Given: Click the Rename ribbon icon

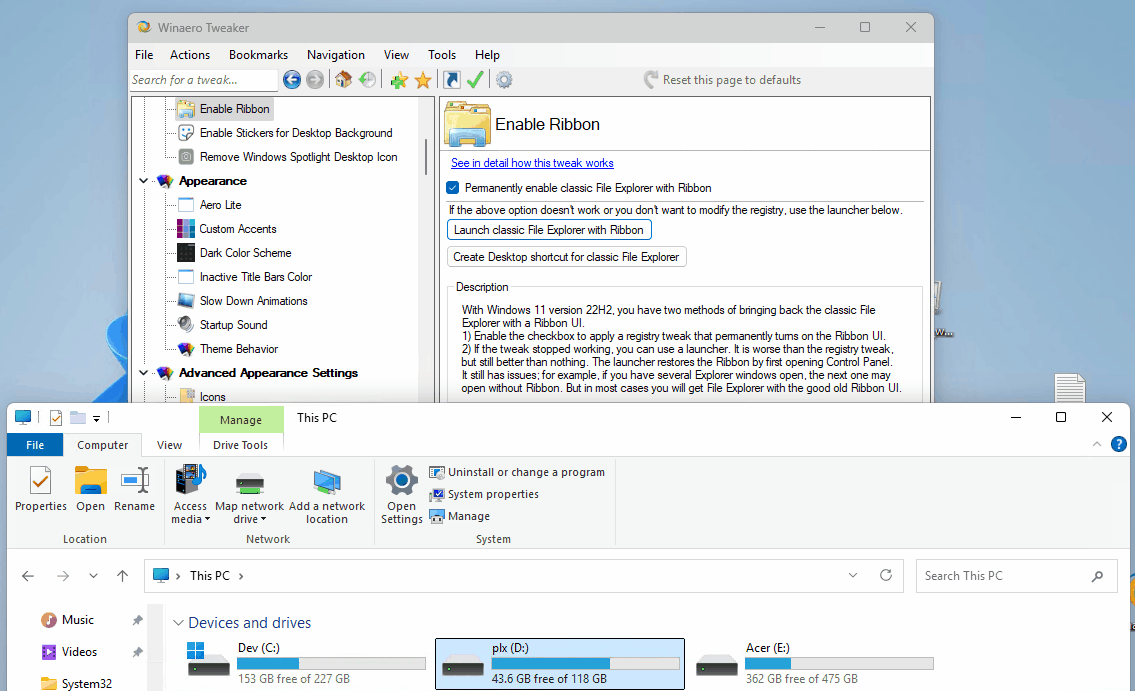Looking at the screenshot, I should [x=134, y=489].
